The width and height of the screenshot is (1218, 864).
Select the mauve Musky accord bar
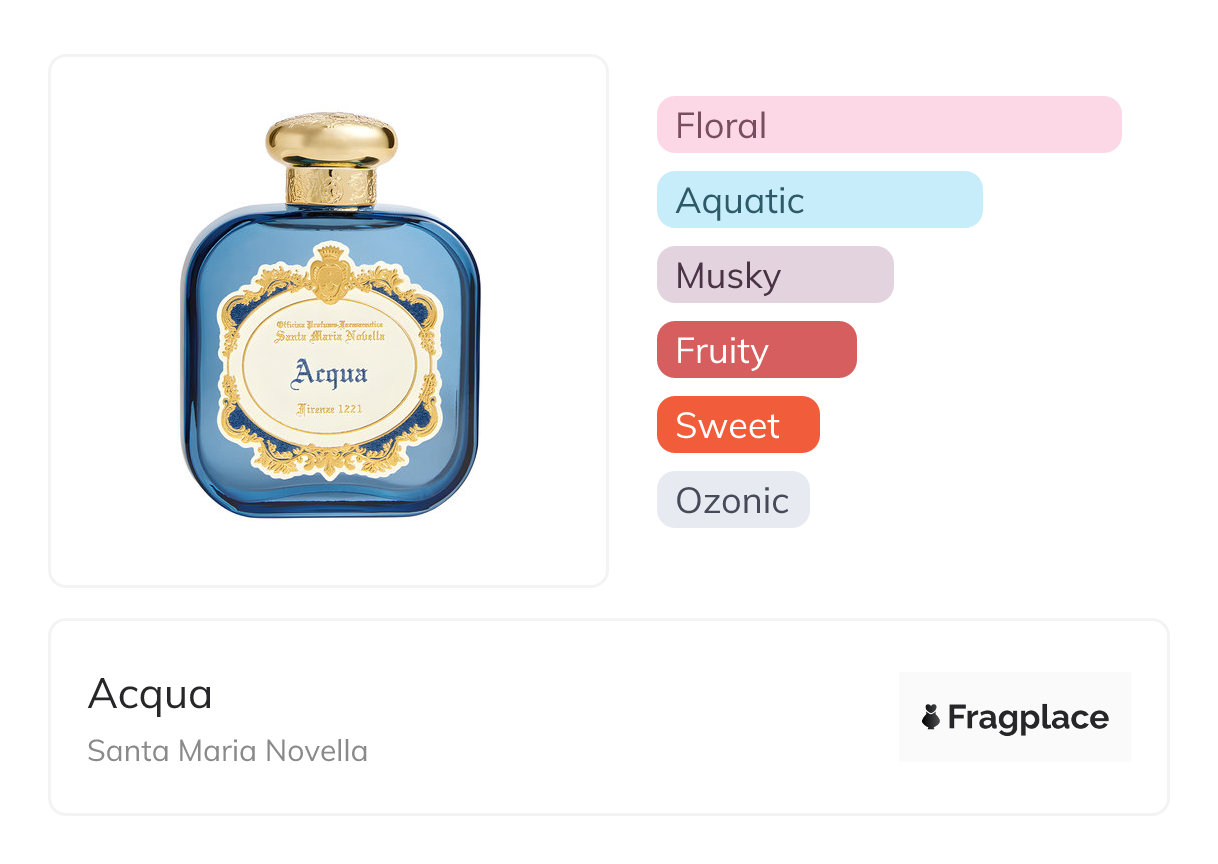pyautogui.click(x=774, y=275)
